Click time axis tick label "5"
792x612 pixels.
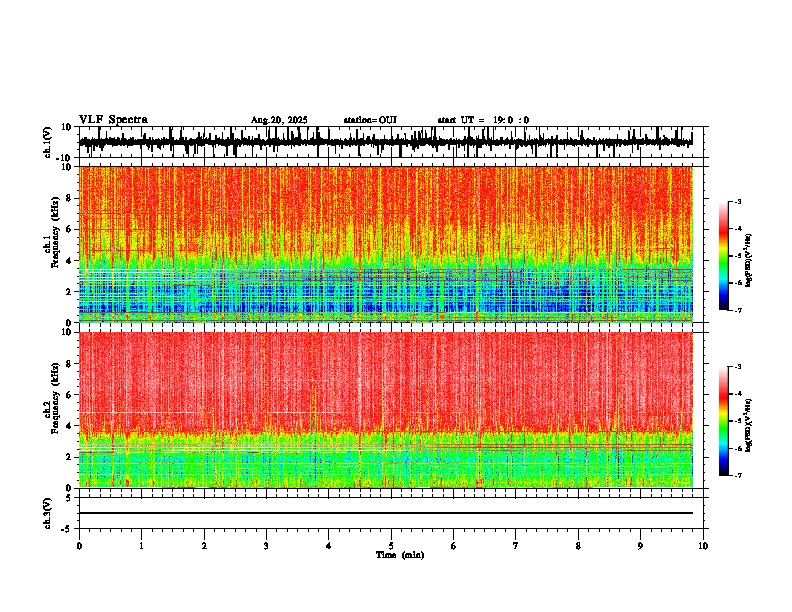point(391,546)
